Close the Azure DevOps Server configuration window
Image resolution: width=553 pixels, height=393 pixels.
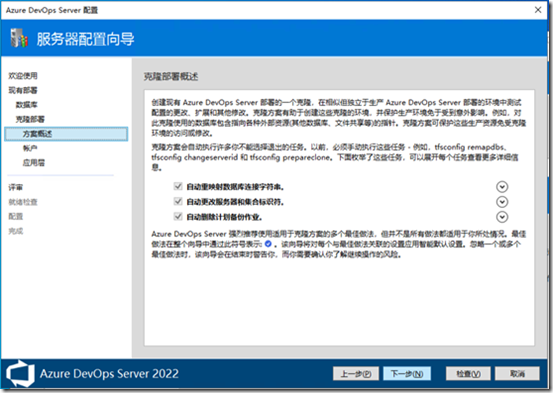pyautogui.click(x=538, y=10)
